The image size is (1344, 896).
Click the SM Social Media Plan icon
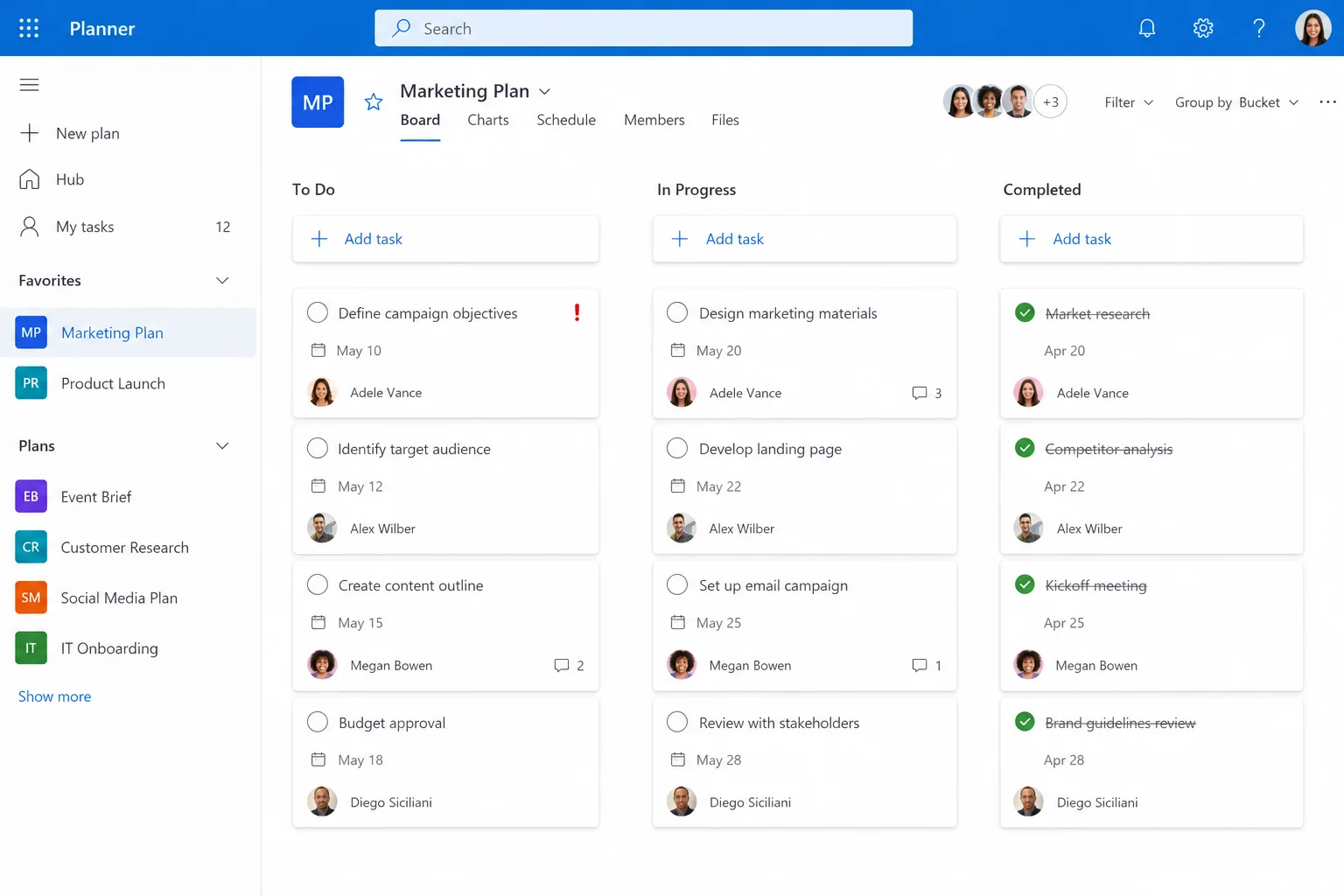click(31, 598)
